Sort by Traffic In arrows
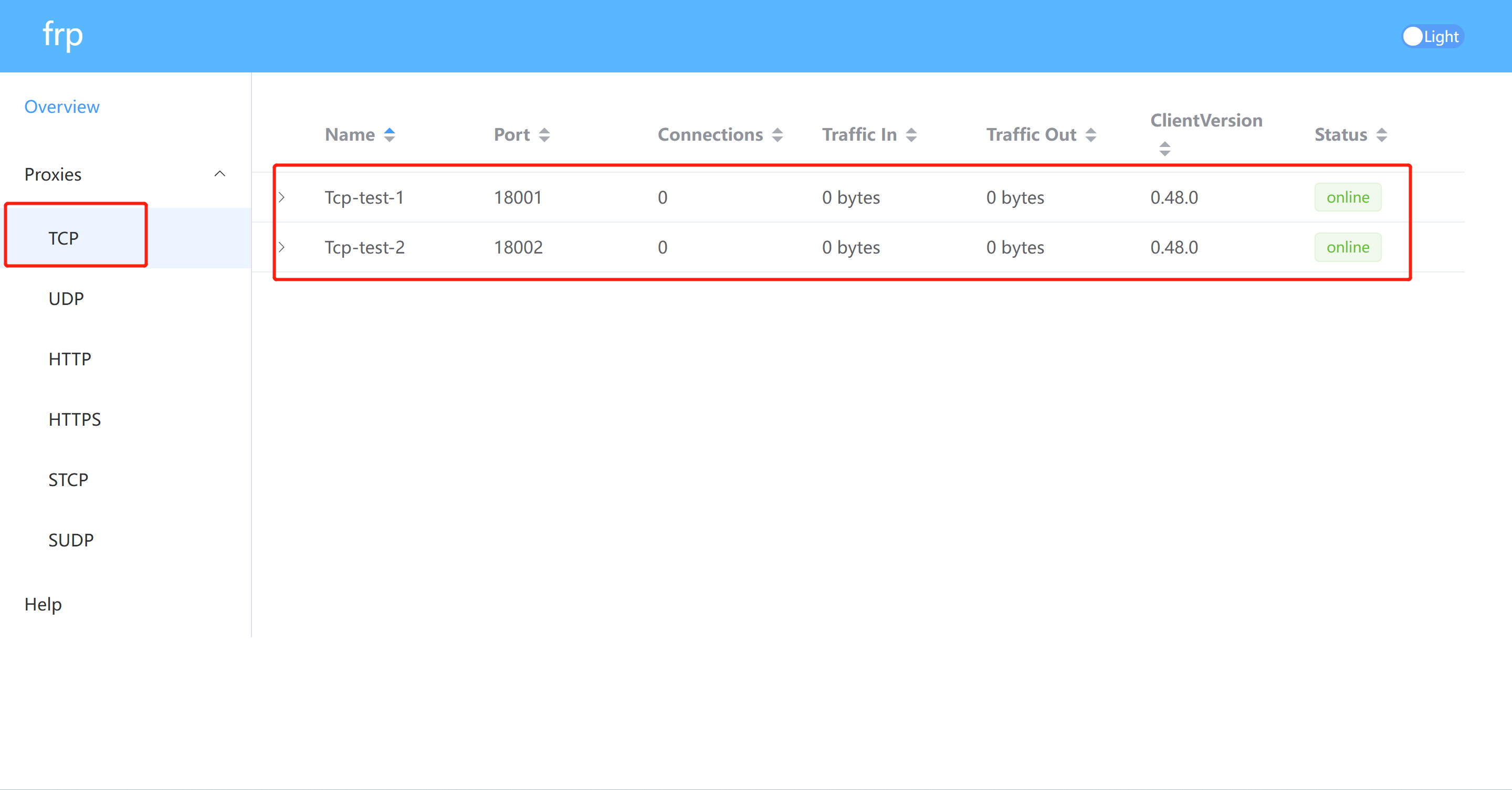1512x790 pixels. click(911, 135)
